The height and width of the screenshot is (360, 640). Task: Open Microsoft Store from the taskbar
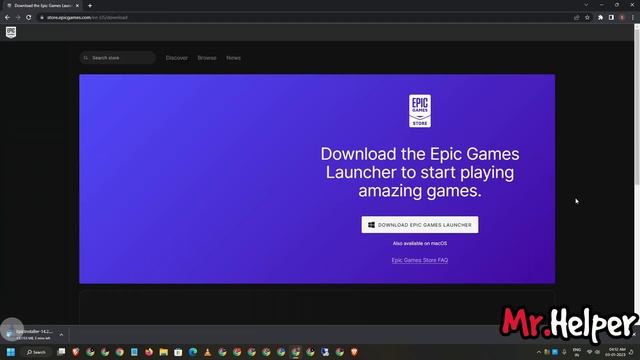point(178,352)
